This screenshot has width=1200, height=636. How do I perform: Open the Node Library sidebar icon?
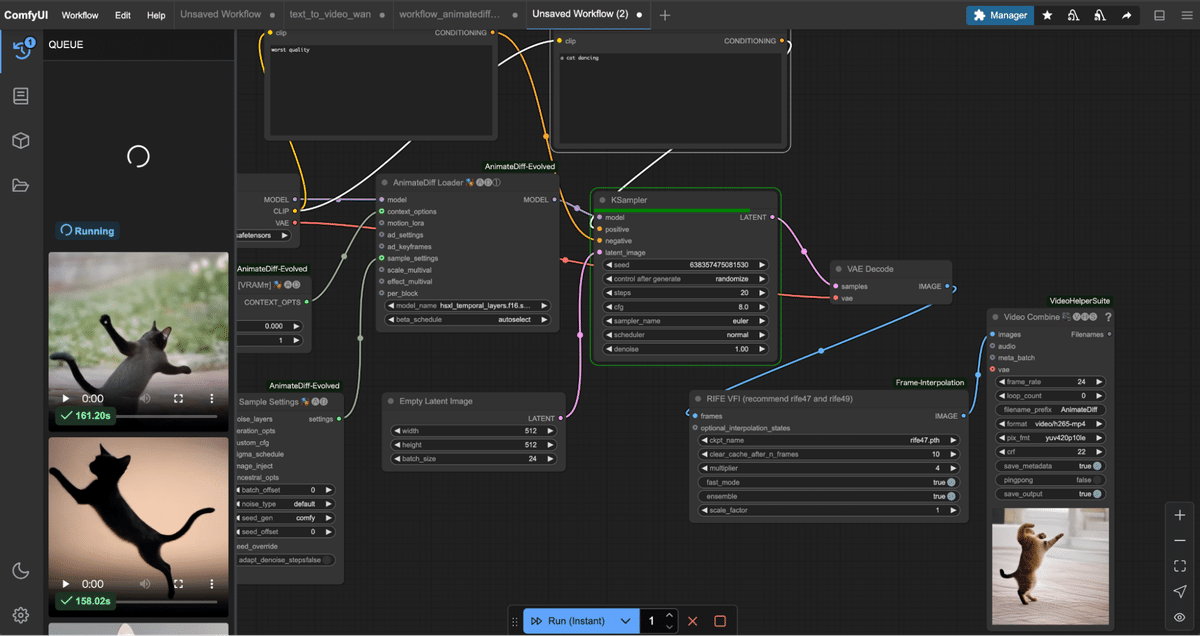[21, 96]
